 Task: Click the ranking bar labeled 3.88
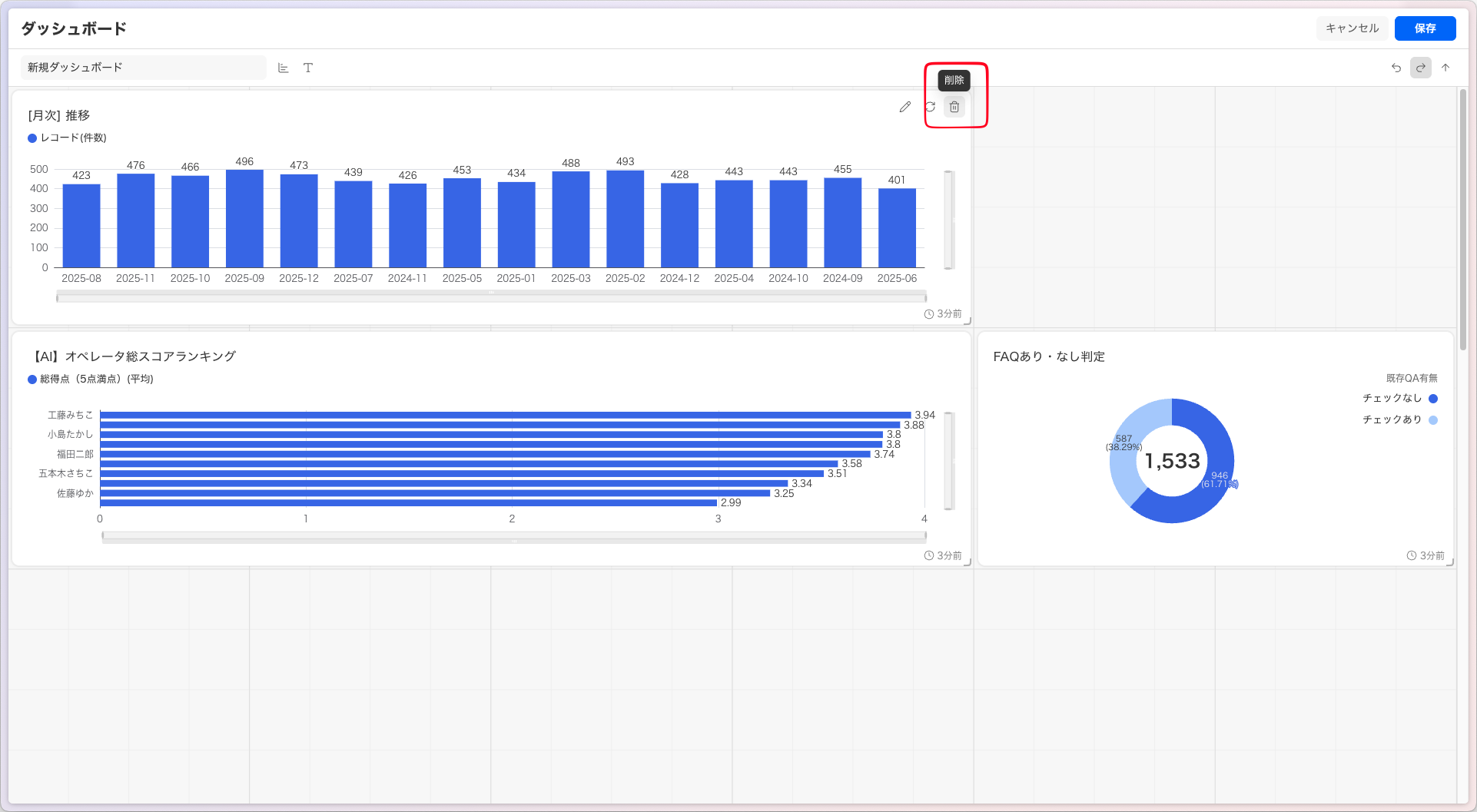tap(500, 425)
